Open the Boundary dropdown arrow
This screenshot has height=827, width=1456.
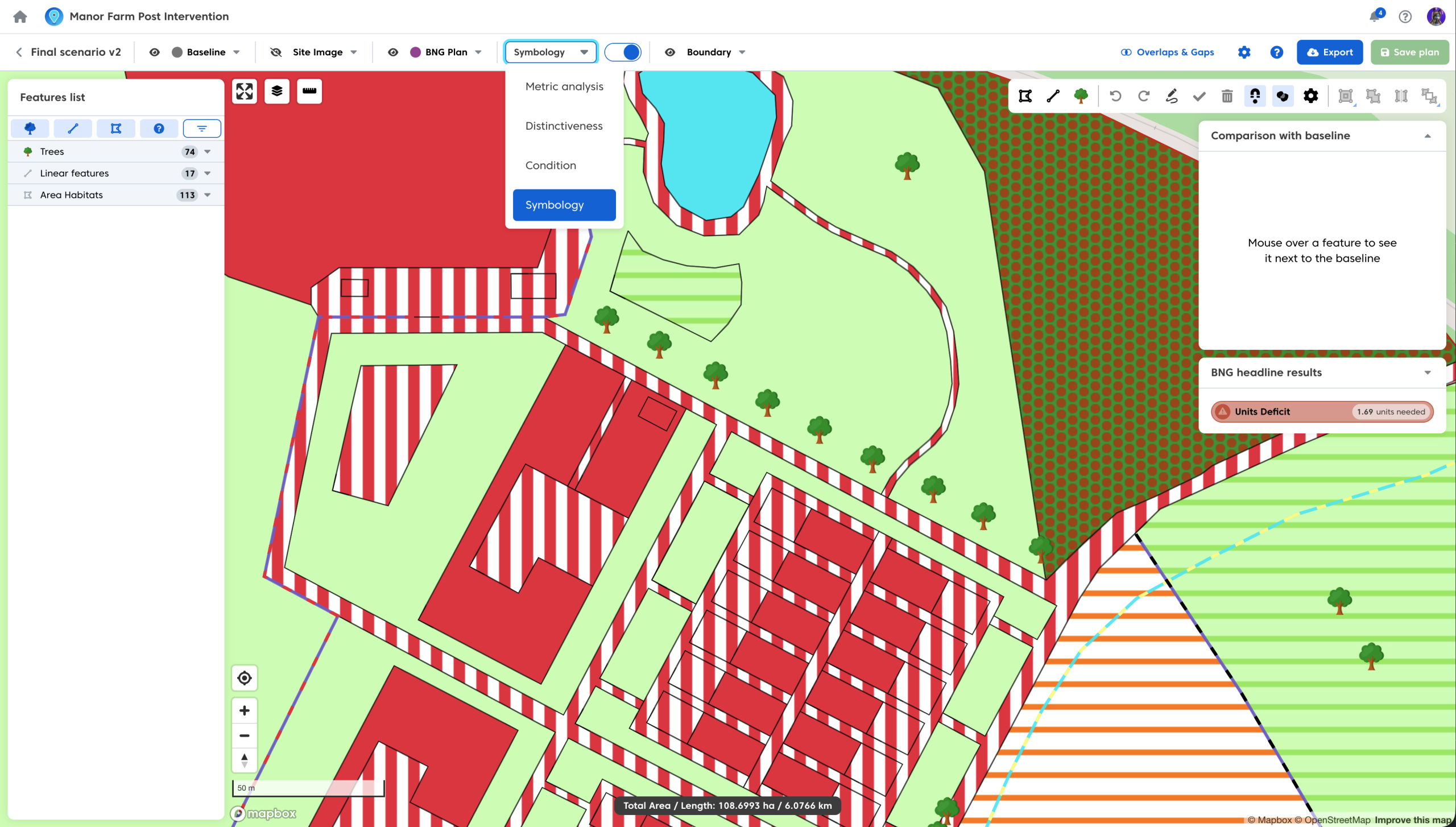[742, 52]
